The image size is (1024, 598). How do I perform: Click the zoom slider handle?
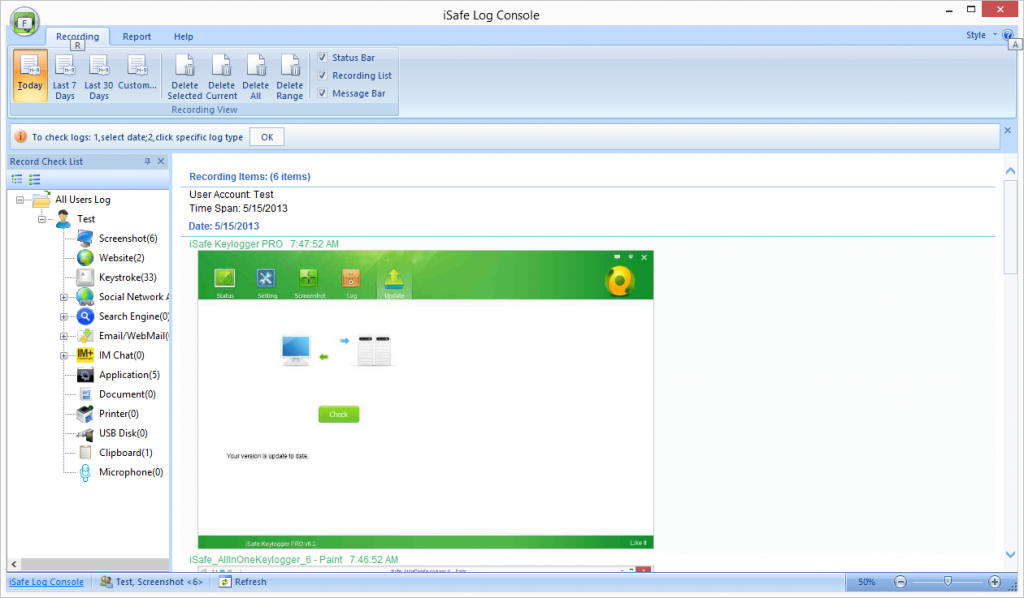click(x=948, y=582)
